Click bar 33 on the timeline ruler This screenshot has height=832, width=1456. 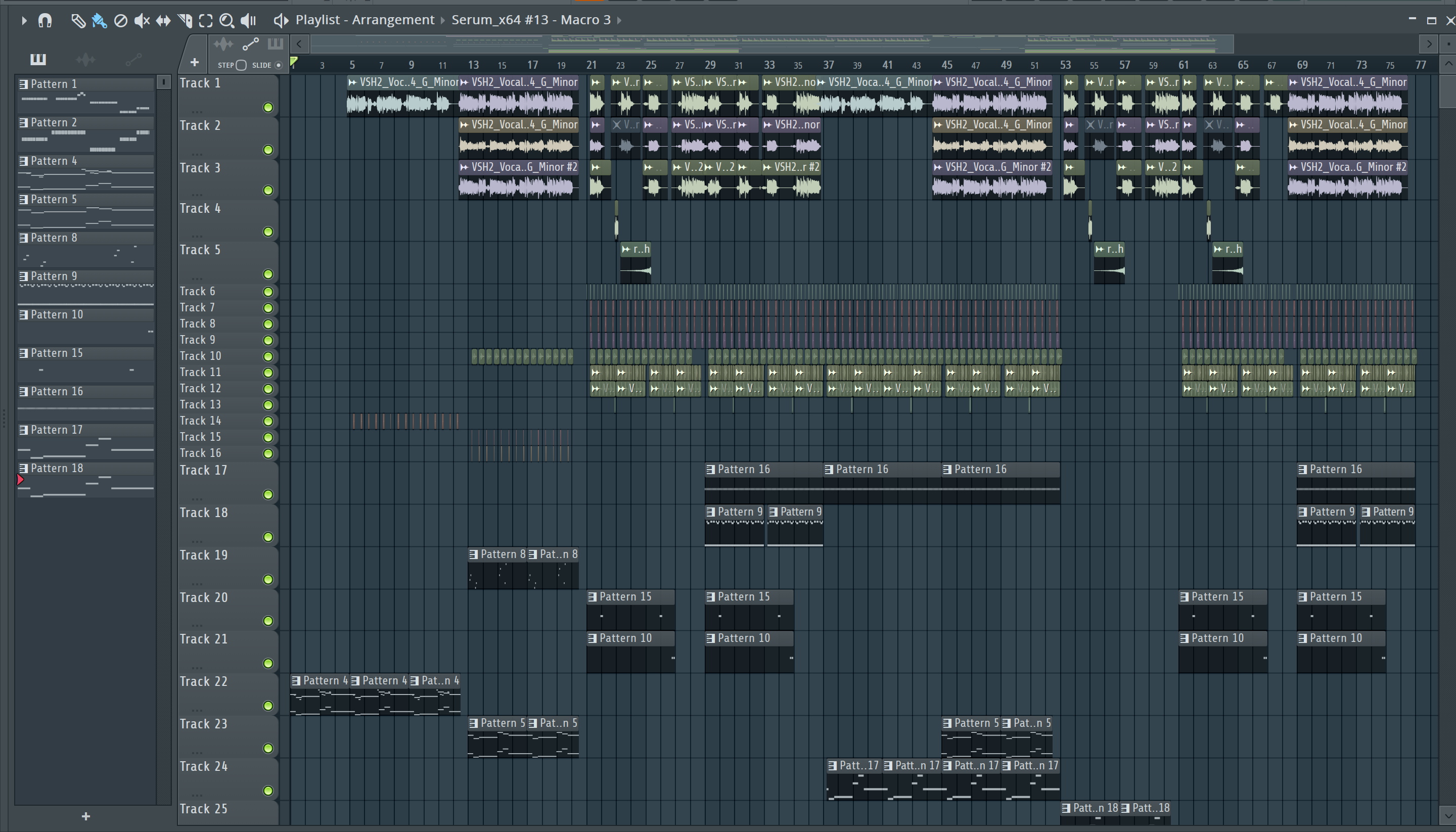click(x=769, y=65)
